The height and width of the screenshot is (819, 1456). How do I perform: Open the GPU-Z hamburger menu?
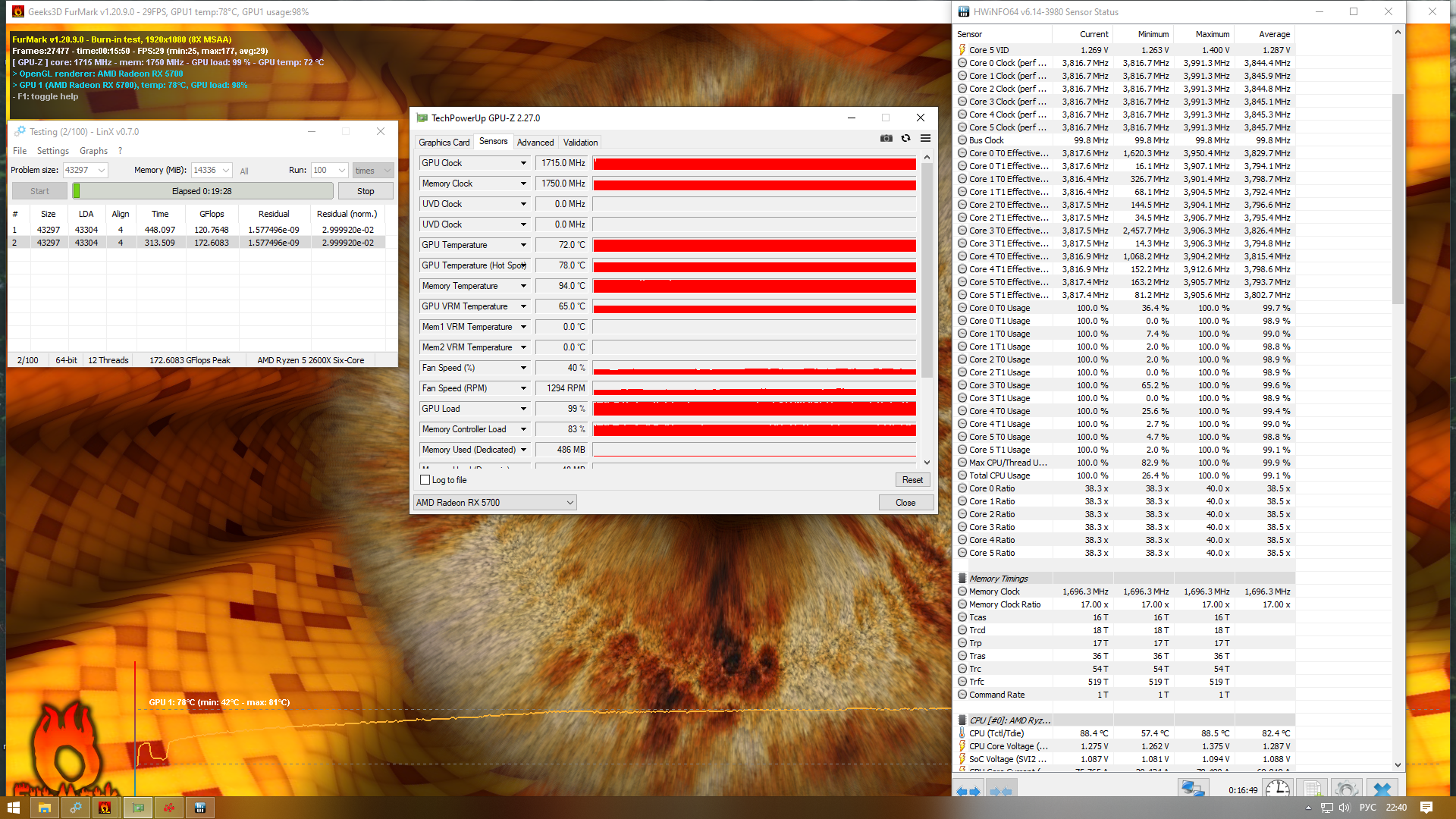(925, 138)
